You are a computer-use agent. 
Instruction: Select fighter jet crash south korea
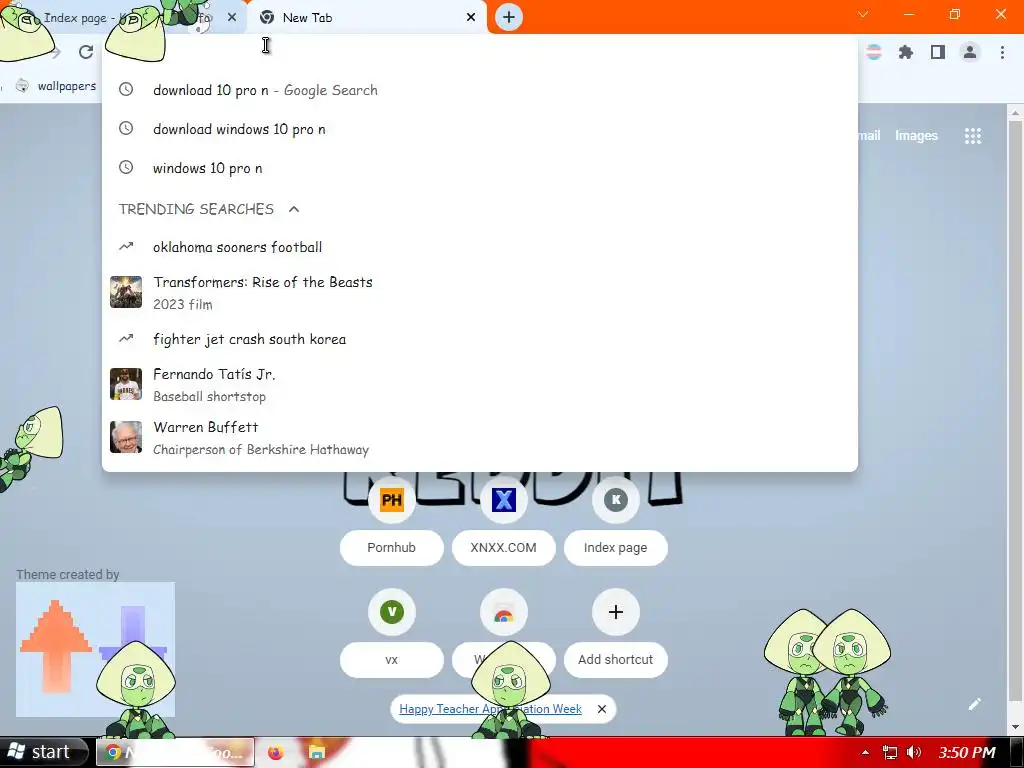(480, 339)
